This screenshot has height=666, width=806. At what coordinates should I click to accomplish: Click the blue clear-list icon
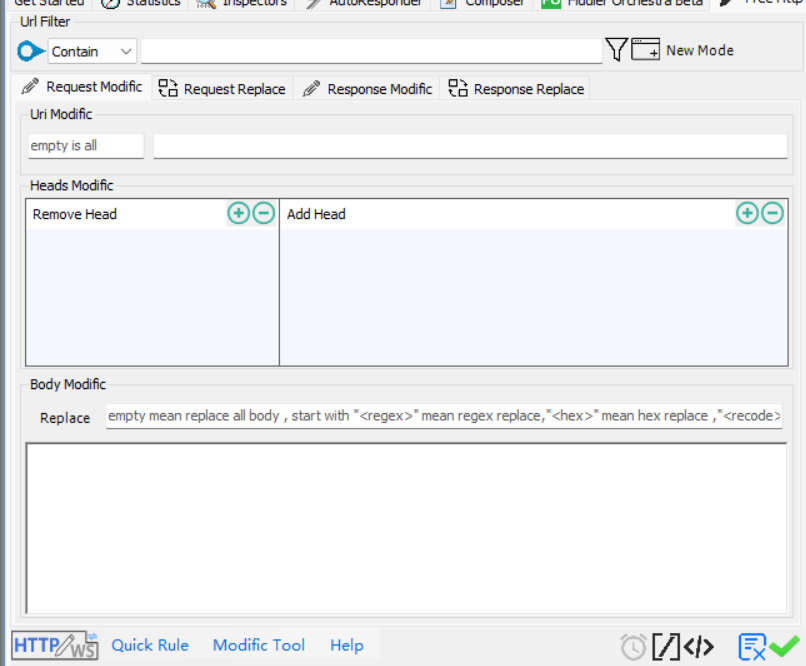click(752, 647)
